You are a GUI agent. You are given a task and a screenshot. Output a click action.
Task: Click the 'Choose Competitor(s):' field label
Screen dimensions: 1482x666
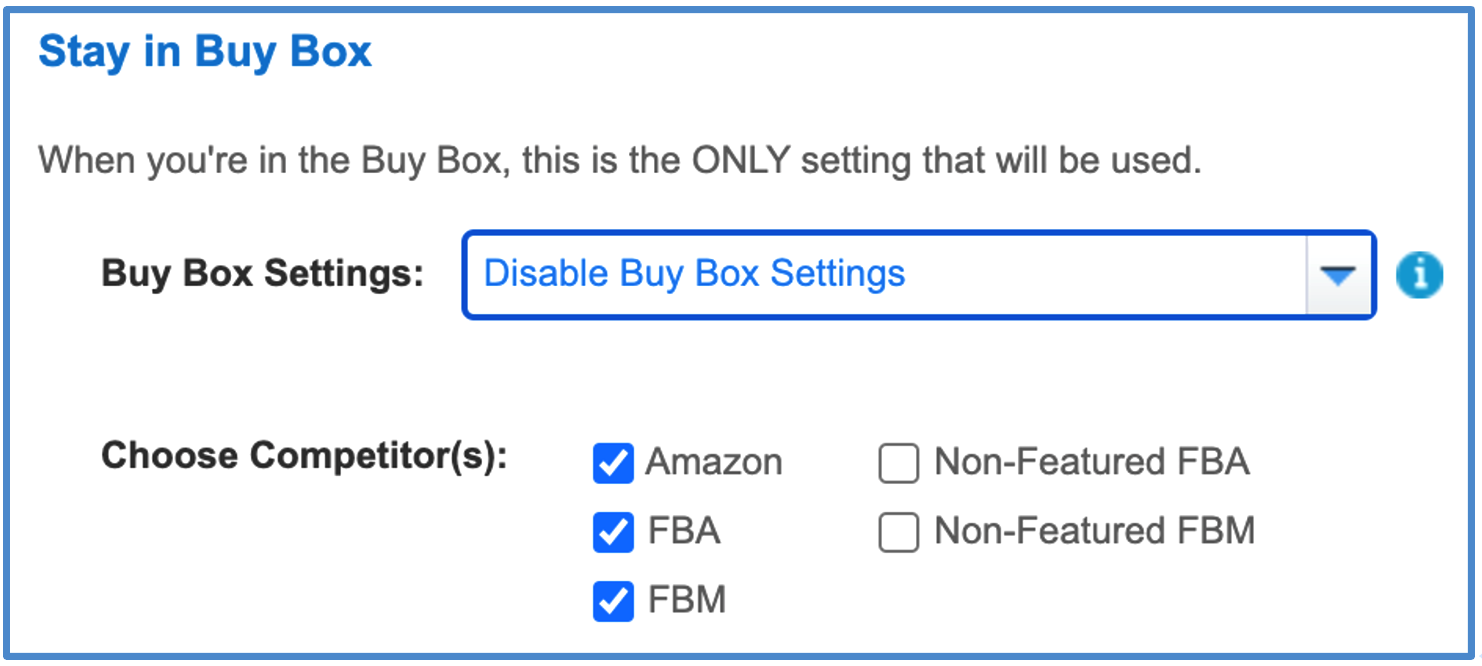coord(305,456)
